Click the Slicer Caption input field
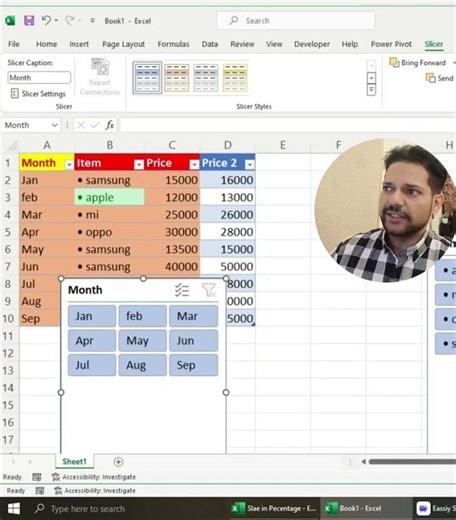 [x=39, y=78]
